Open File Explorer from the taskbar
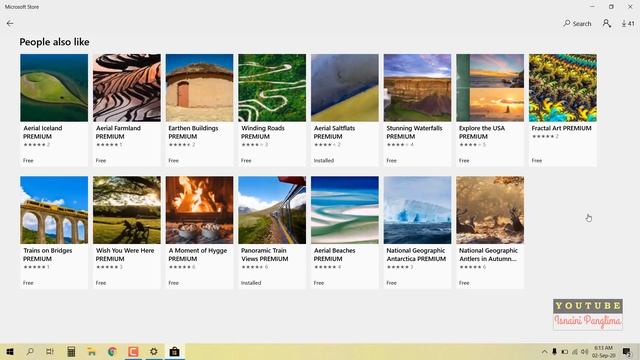 pos(91,351)
